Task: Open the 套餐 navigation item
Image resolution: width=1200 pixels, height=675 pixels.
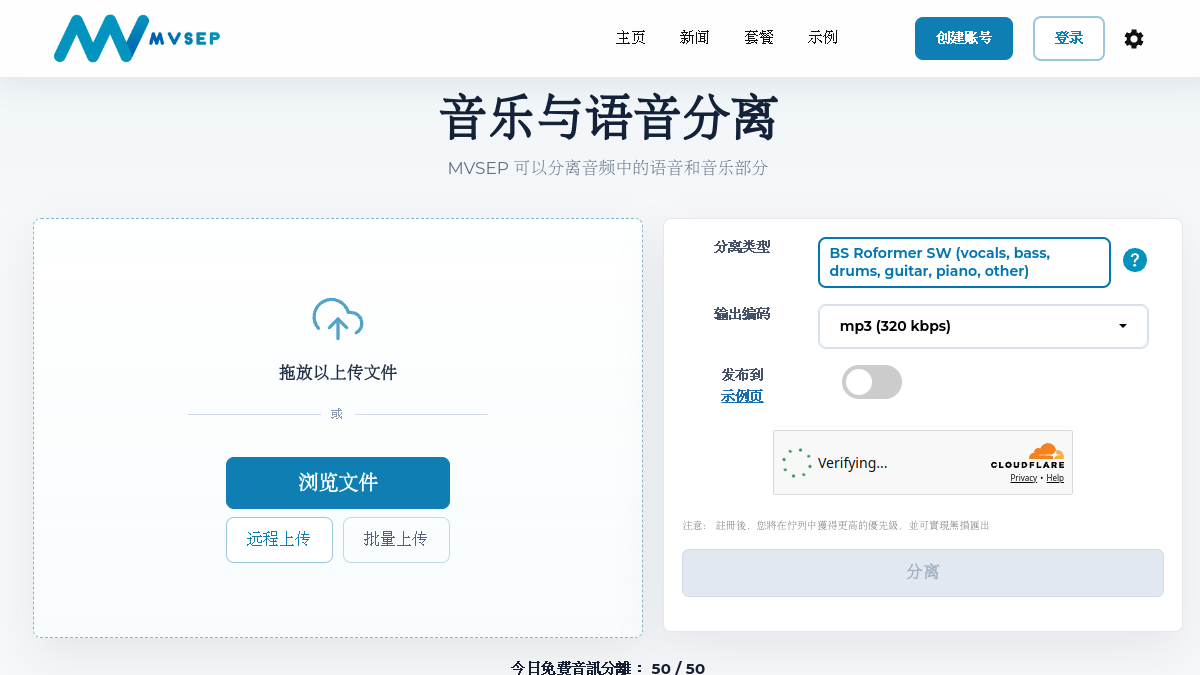Action: (x=759, y=38)
